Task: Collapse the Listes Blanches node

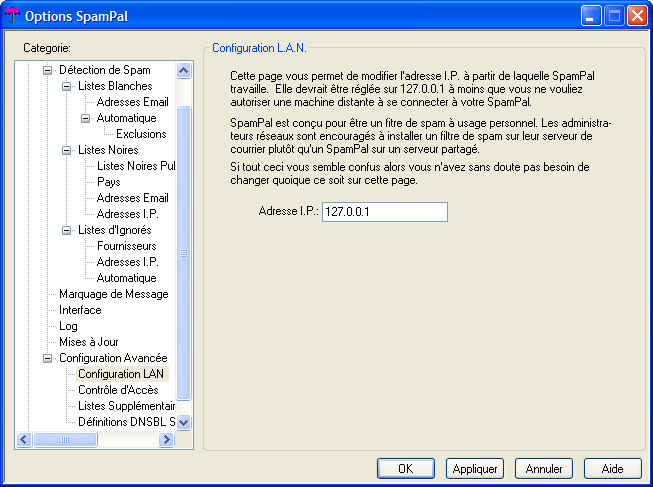Action: pyautogui.click(x=67, y=86)
